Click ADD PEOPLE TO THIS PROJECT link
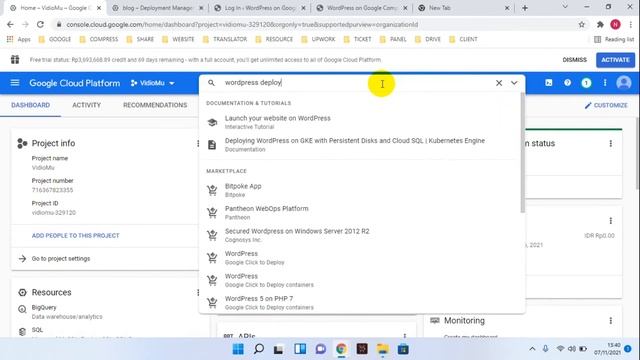 click(76, 236)
